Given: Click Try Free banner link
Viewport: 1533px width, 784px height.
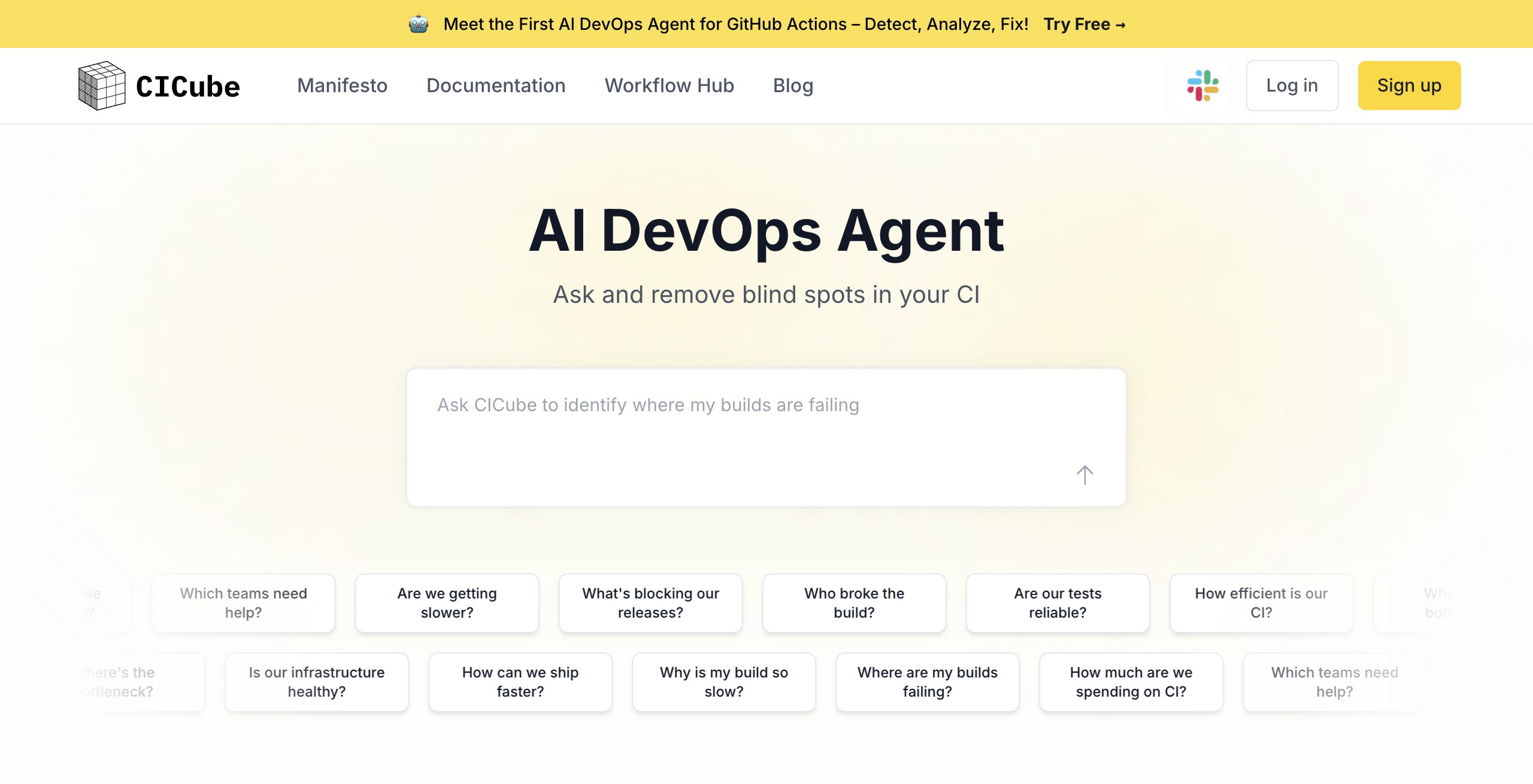Looking at the screenshot, I should click(x=1084, y=25).
